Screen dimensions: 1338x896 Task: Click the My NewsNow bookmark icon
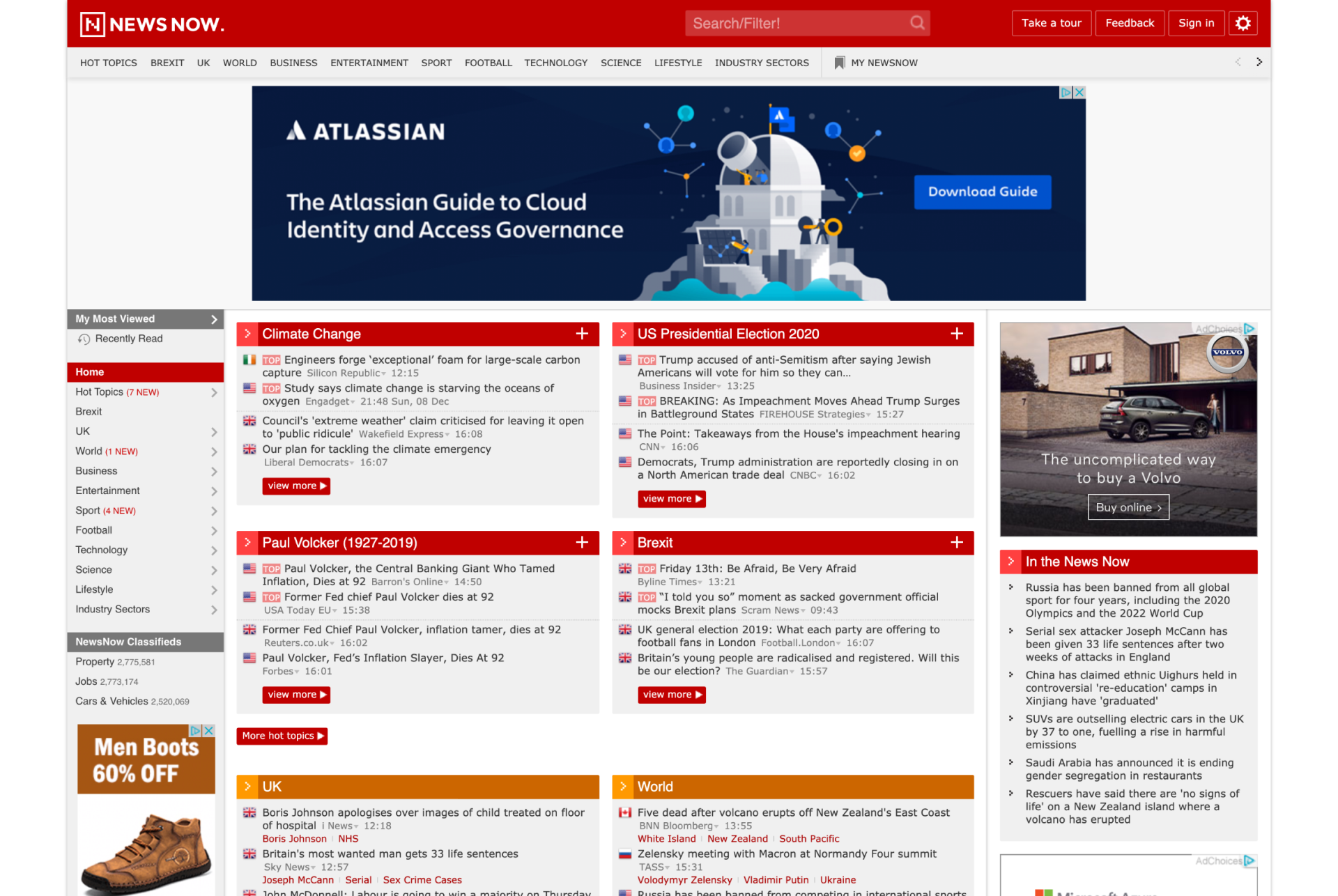840,63
